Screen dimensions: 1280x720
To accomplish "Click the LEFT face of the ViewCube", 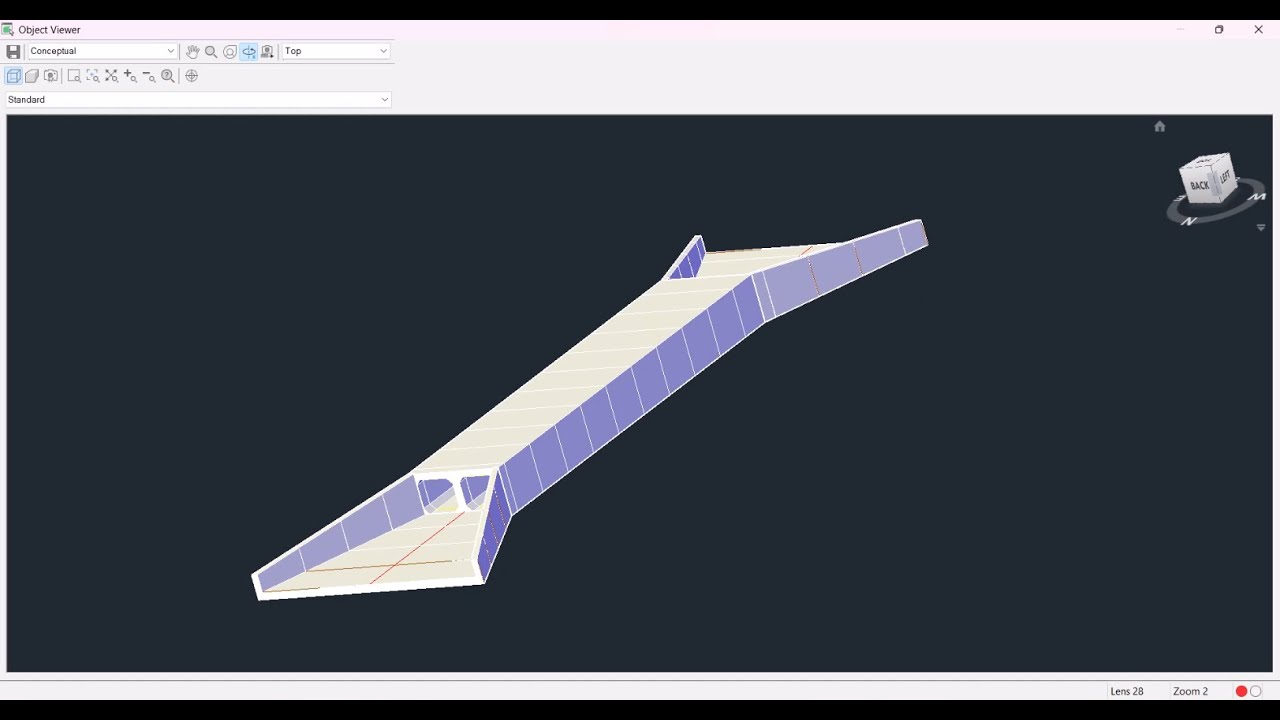I will (1225, 177).
